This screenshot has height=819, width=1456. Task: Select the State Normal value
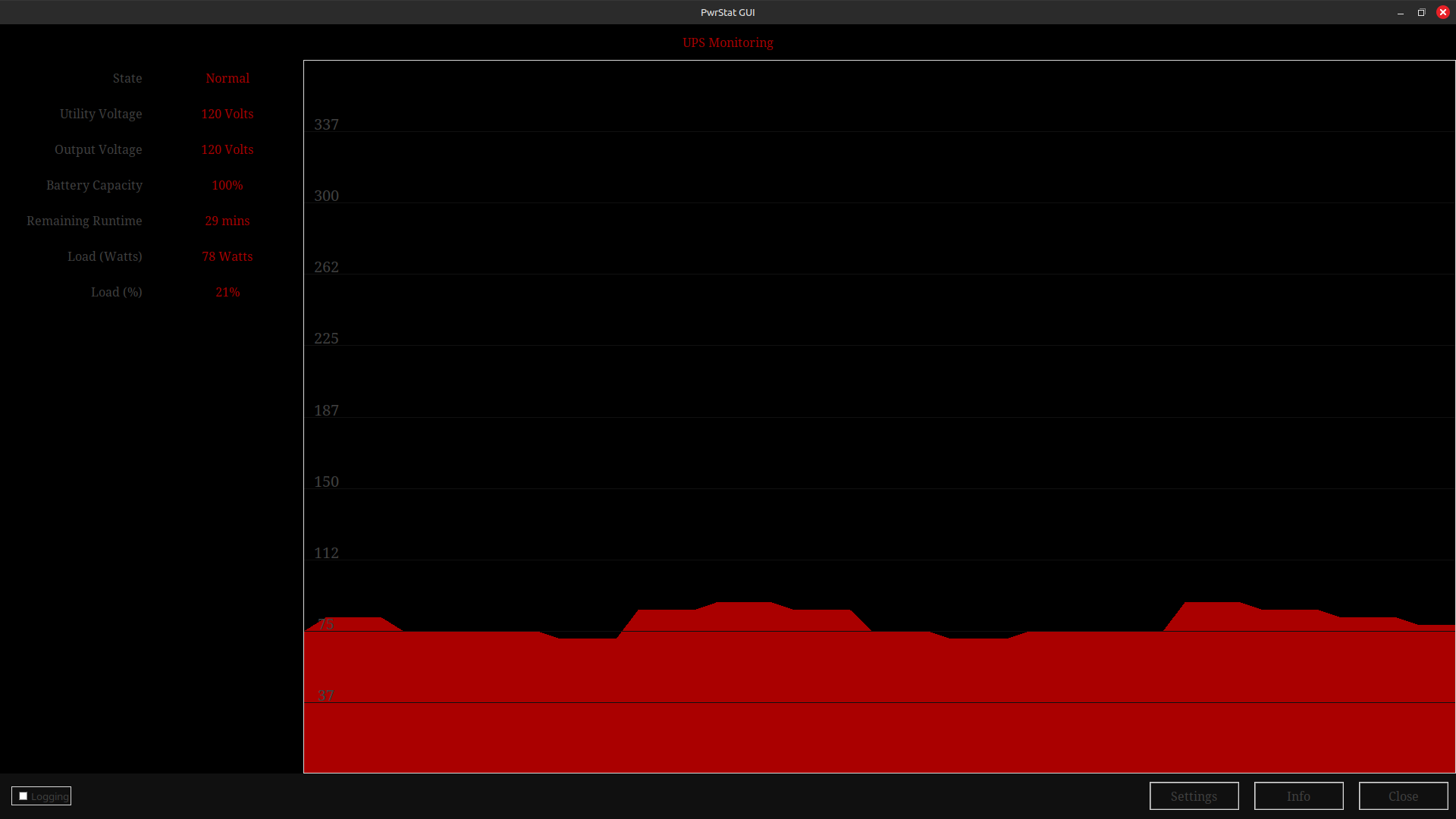pos(227,78)
